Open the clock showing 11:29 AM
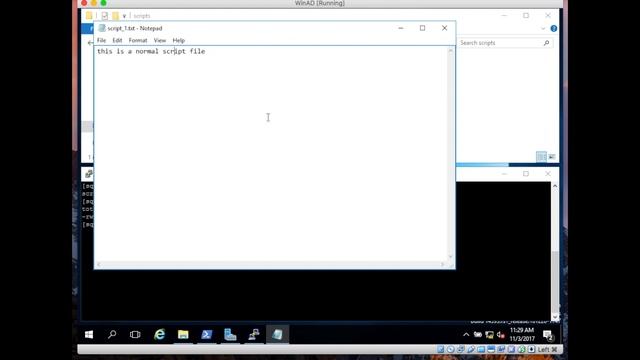 coord(522,334)
